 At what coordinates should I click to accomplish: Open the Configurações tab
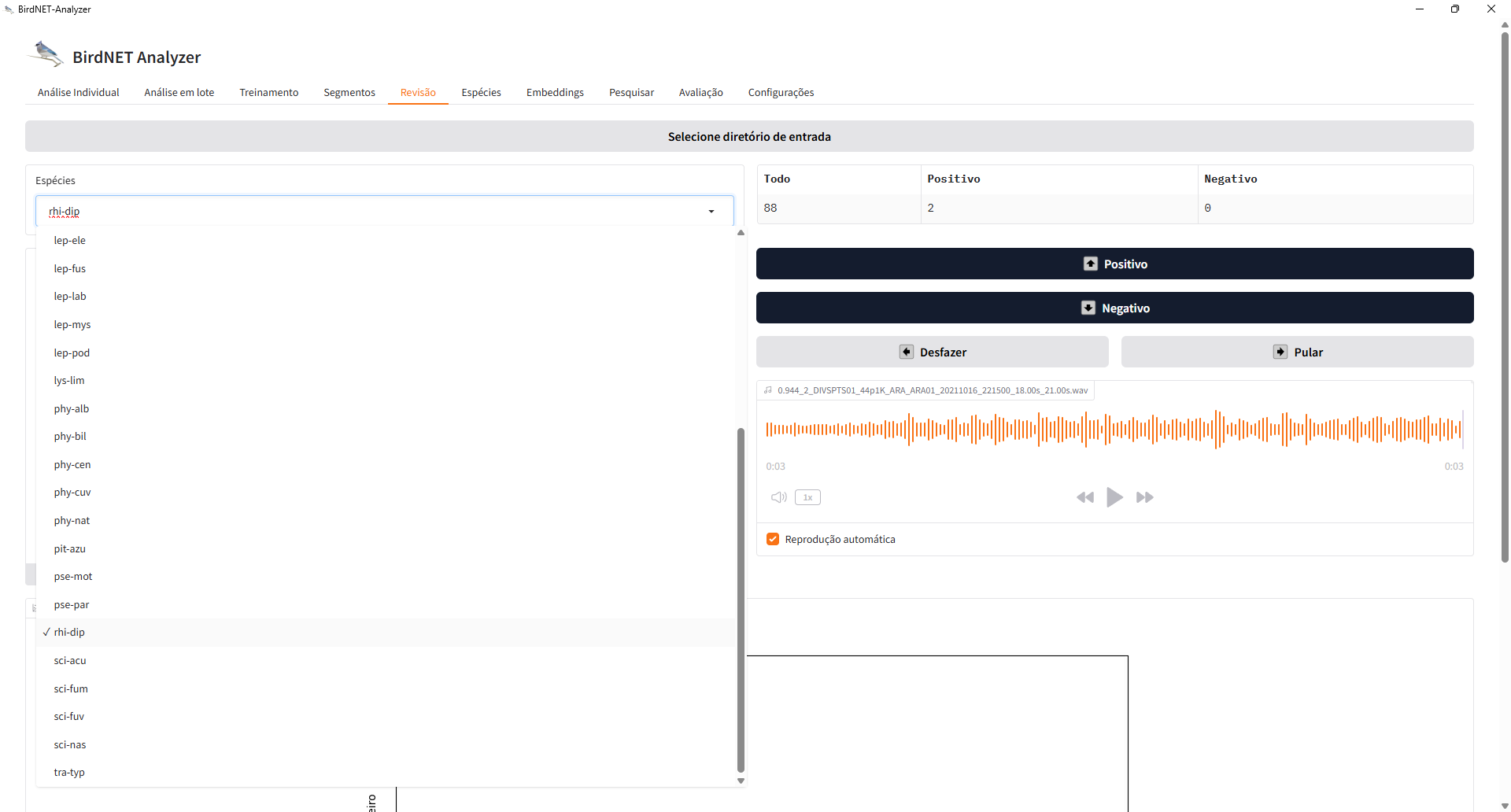click(x=781, y=92)
